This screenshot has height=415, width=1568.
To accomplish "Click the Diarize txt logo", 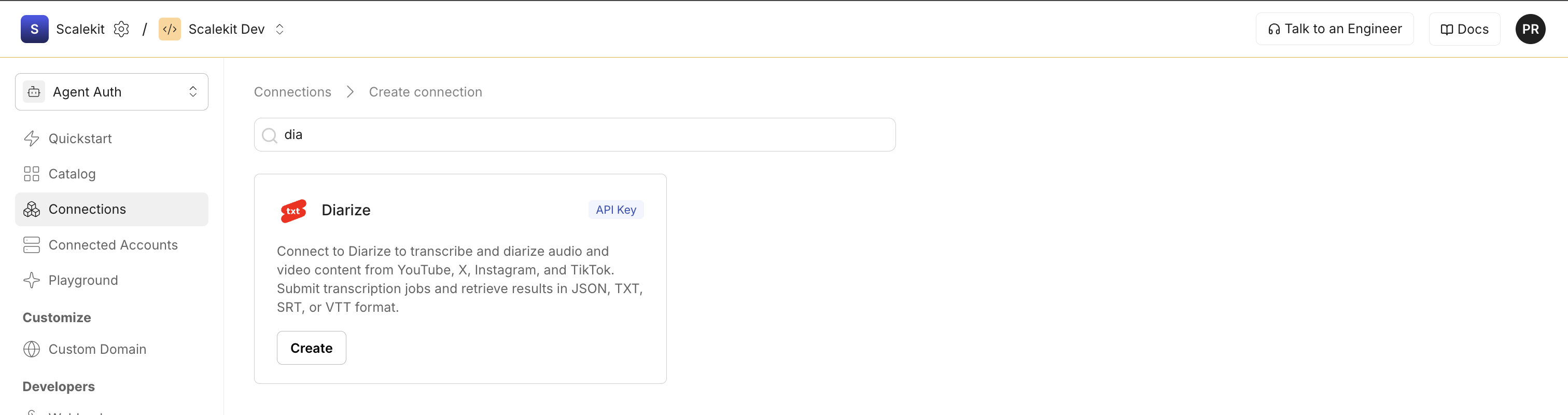I will click(x=293, y=211).
